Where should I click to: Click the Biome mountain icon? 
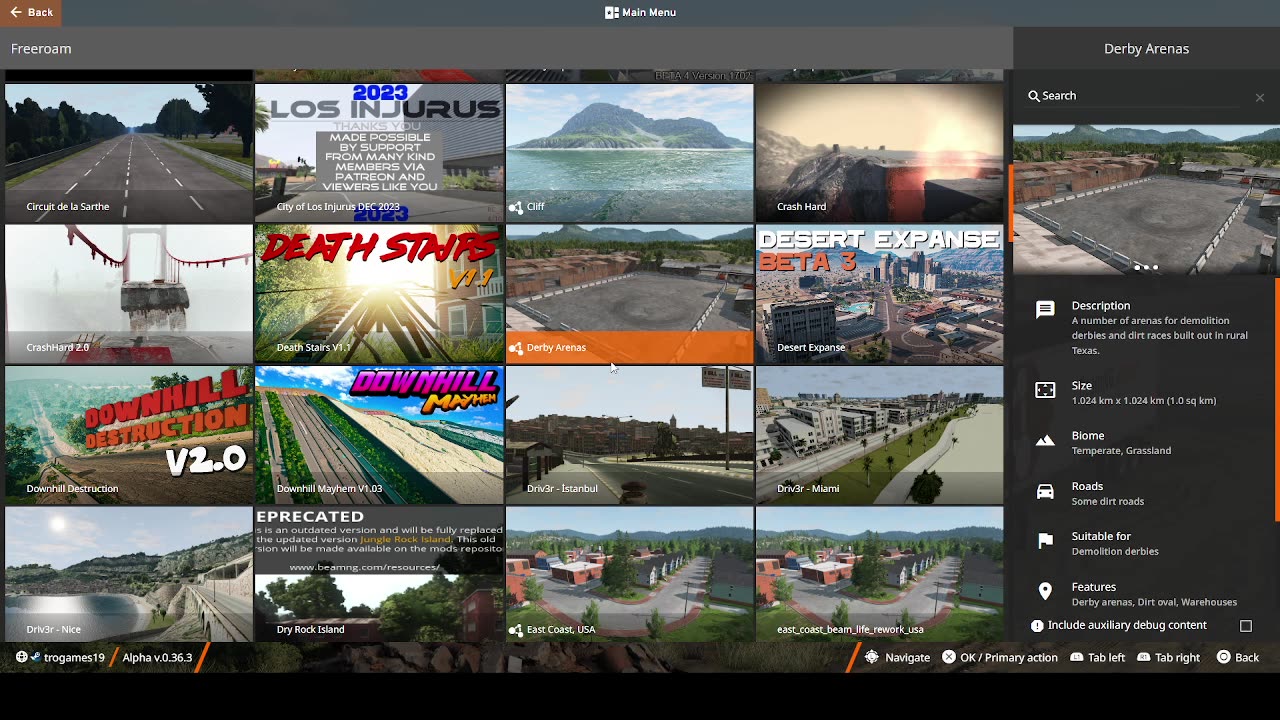tap(1045, 441)
